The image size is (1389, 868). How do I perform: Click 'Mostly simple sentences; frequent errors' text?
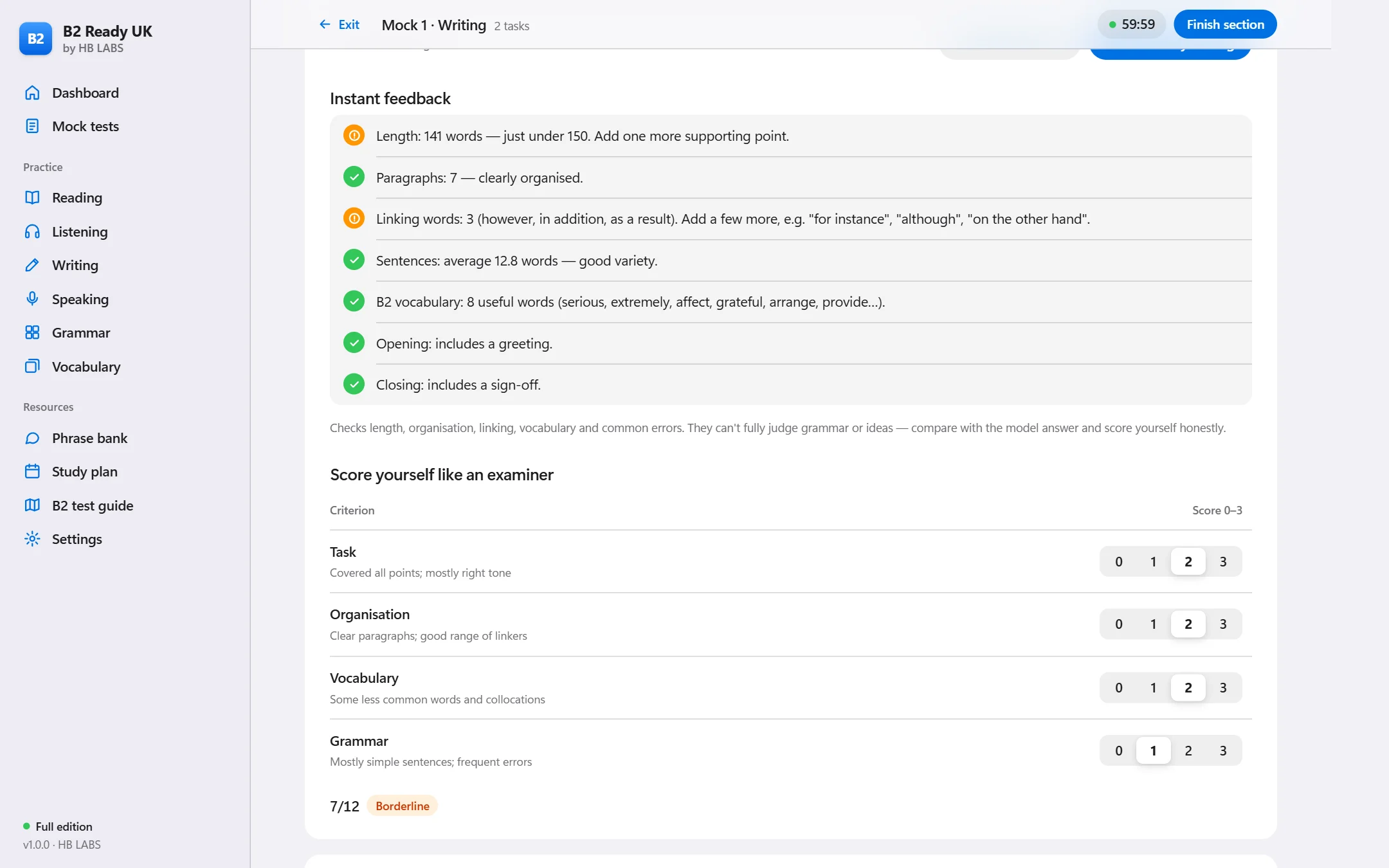(431, 762)
